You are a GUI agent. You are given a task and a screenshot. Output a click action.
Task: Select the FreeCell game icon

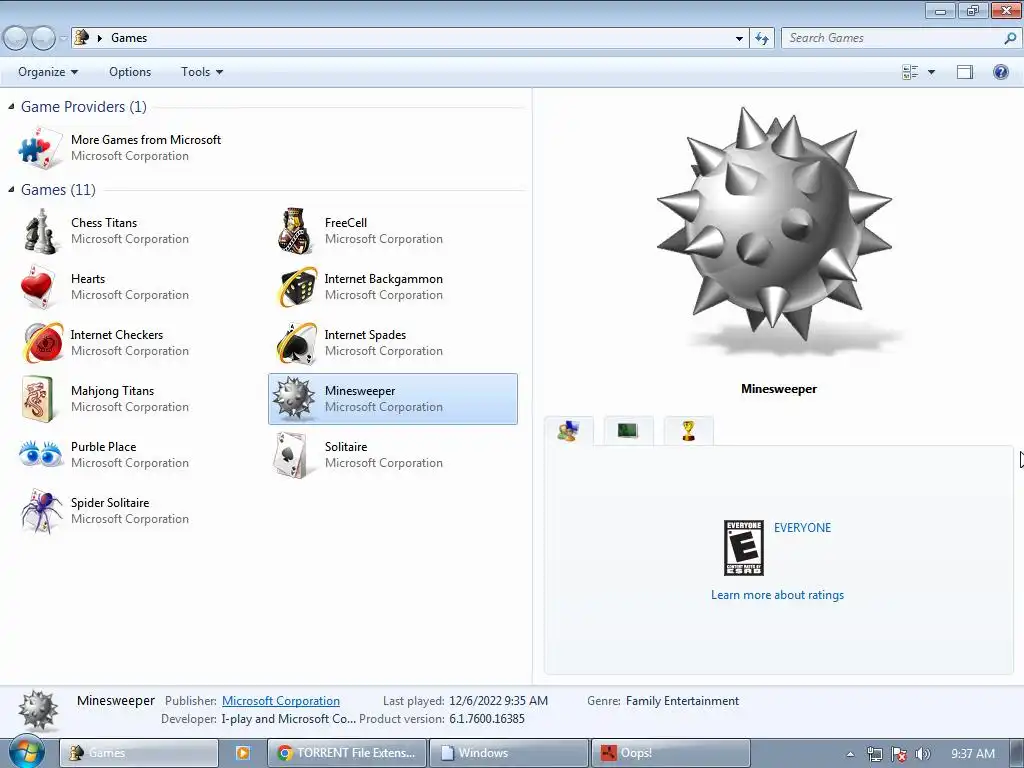[295, 231]
